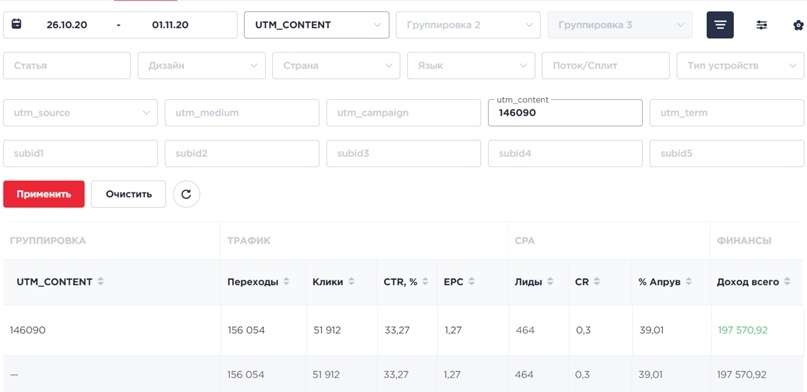The height and width of the screenshot is (392, 807).
Task: Open the sliders settings icon
Action: click(x=762, y=25)
